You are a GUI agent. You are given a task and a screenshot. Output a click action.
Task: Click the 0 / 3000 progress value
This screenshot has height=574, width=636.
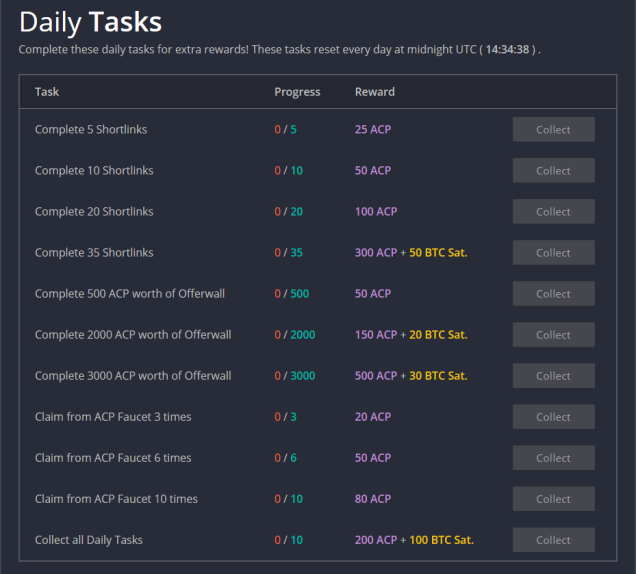coord(295,376)
